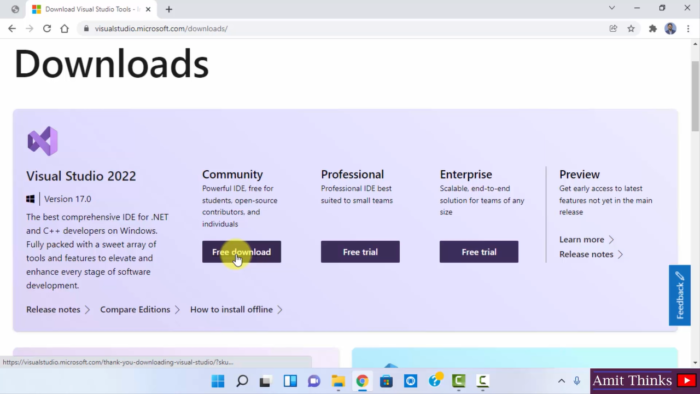Open taskbar Search magnifier
Screen dimensions: 700x394
[242, 381]
